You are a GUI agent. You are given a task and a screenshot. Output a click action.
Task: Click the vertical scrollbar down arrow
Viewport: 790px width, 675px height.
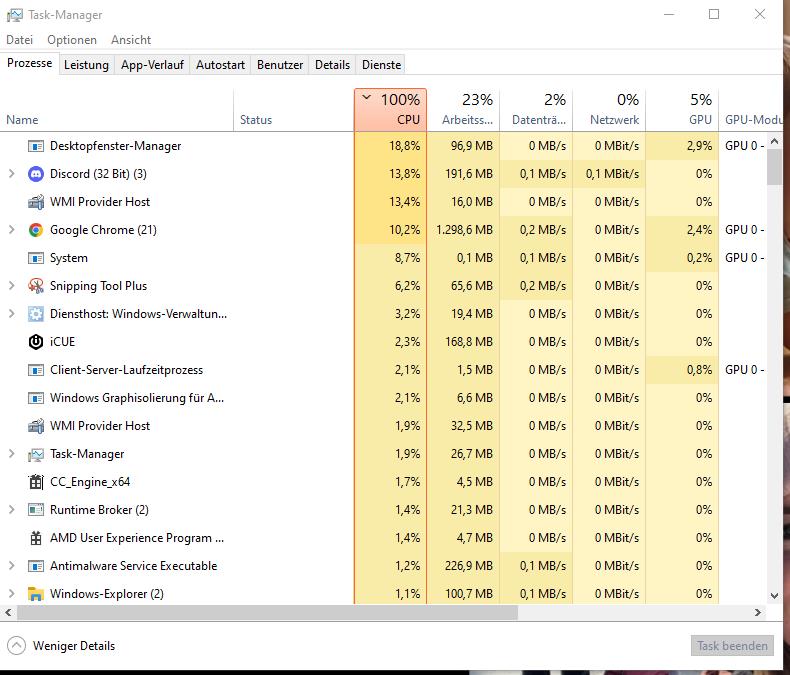[x=774, y=595]
